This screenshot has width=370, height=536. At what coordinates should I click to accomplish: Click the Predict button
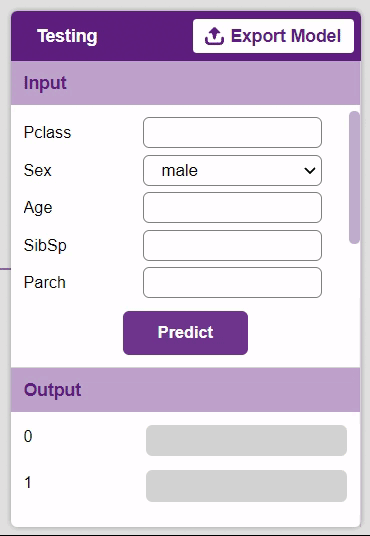[x=185, y=333]
